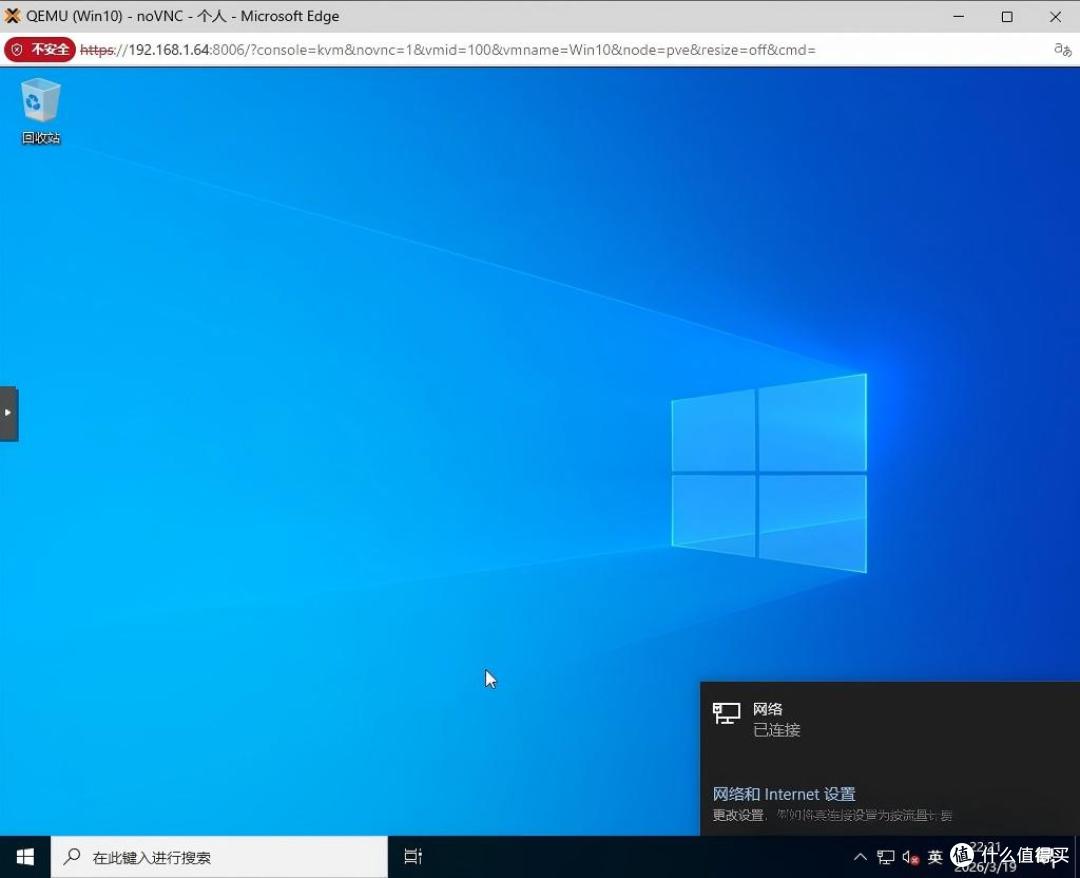Screen dimensions: 1080x878
Task: Click the noVNC icon in the window title
Action: pyautogui.click(x=12, y=16)
